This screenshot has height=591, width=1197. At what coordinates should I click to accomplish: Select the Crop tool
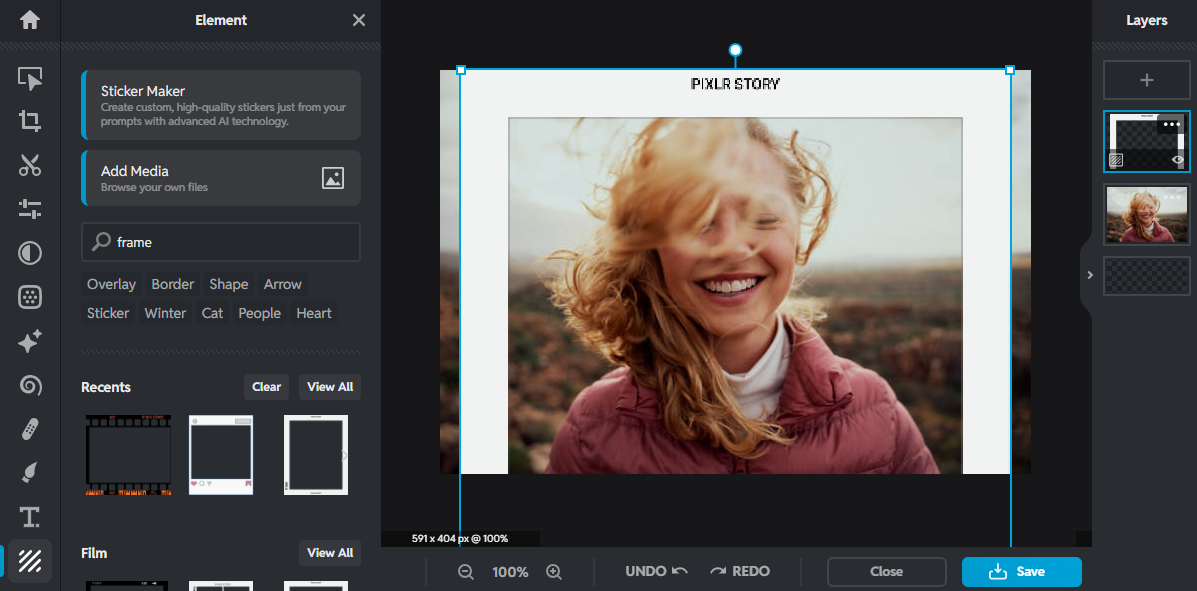(x=30, y=122)
